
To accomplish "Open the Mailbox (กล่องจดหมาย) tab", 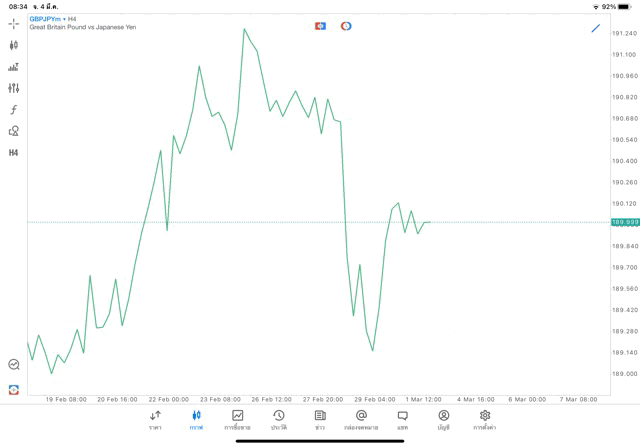I will click(361, 419).
